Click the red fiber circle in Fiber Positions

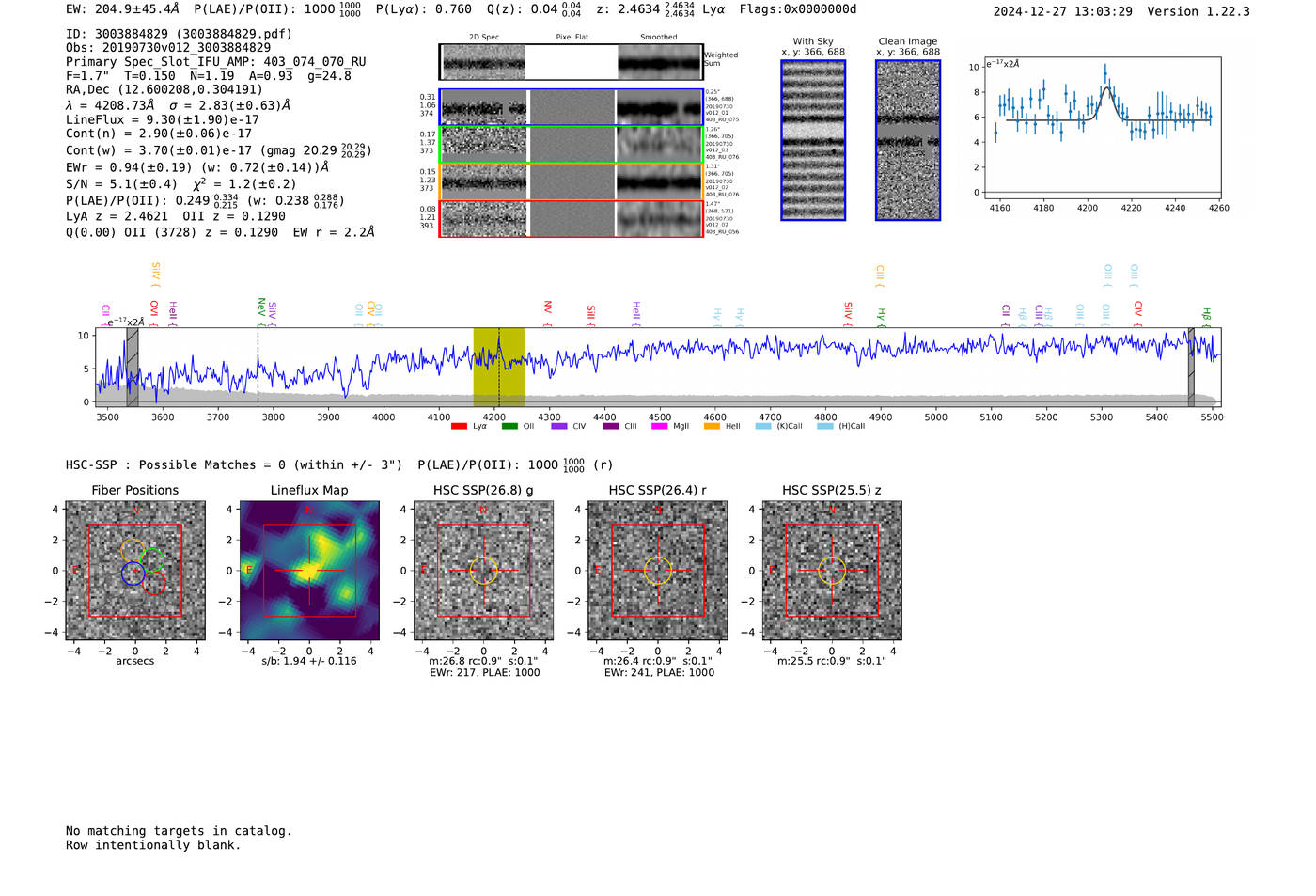tap(154, 582)
